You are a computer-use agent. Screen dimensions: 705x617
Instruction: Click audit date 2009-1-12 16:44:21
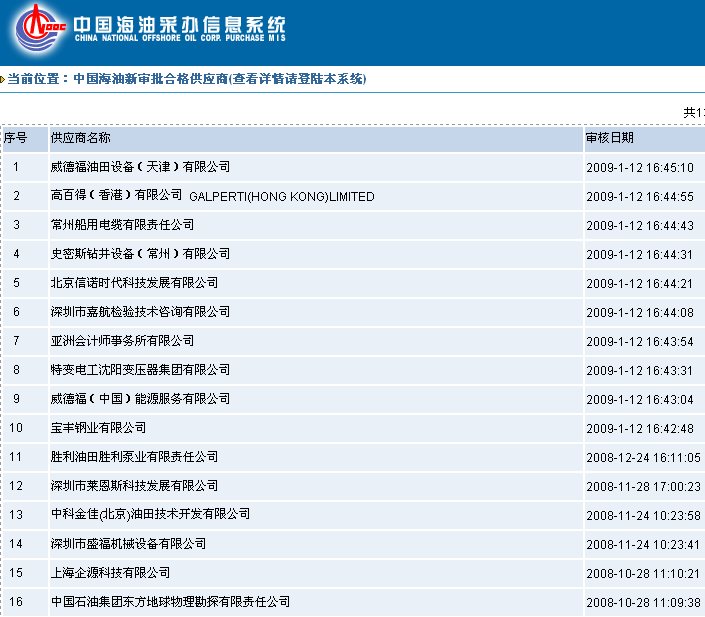639,284
